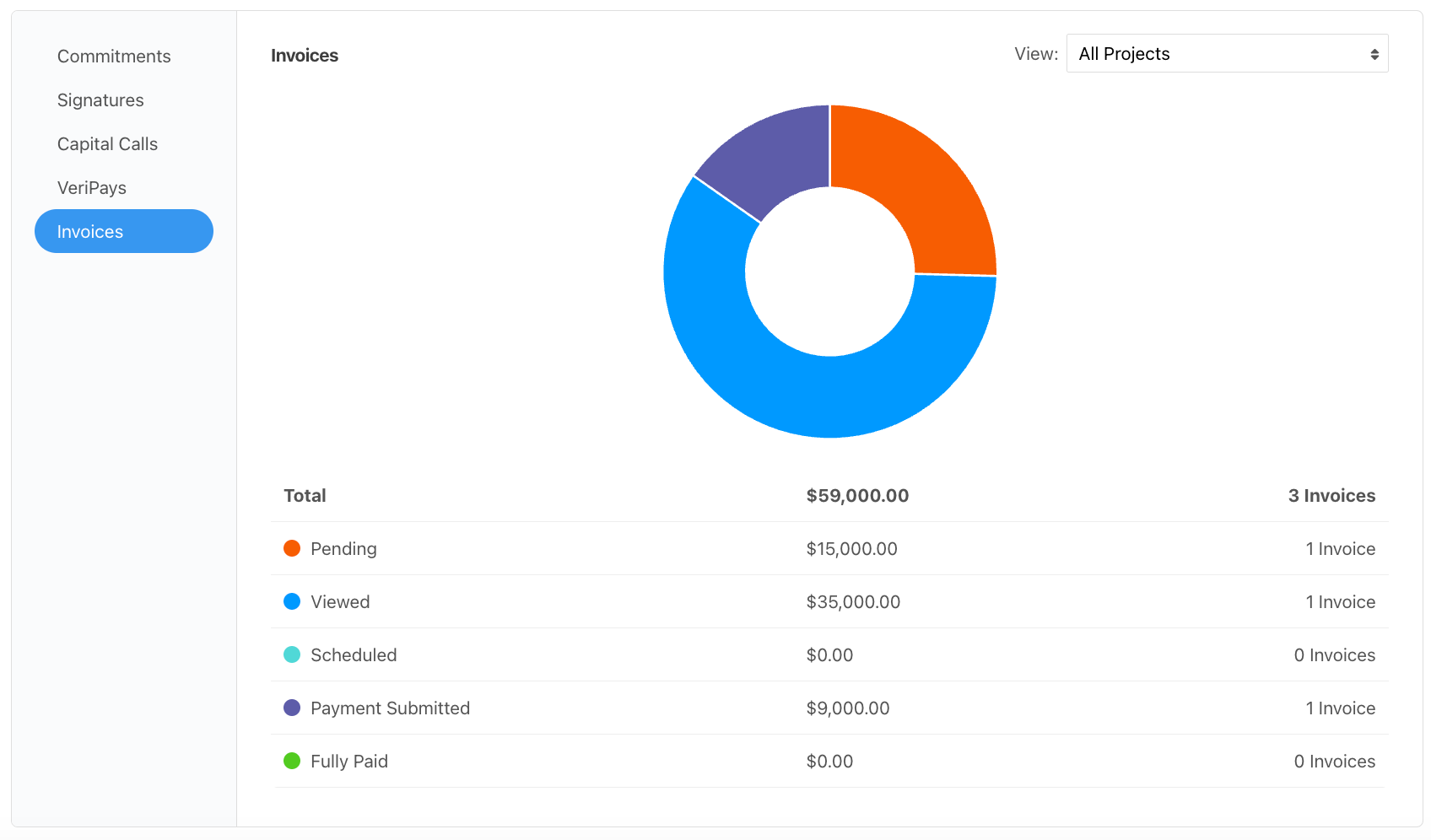The width and height of the screenshot is (1431, 840).
Task: Click the 3 Invoices total count
Action: [x=1331, y=495]
